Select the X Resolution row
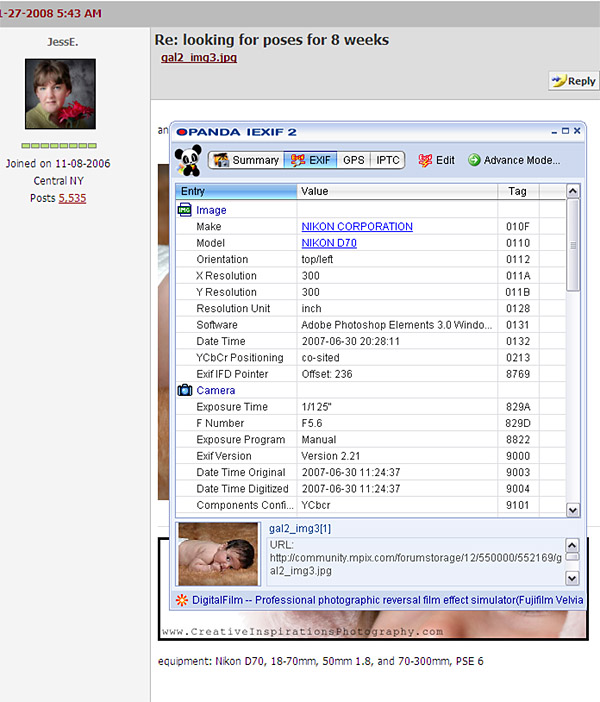600x702 pixels. coord(370,275)
